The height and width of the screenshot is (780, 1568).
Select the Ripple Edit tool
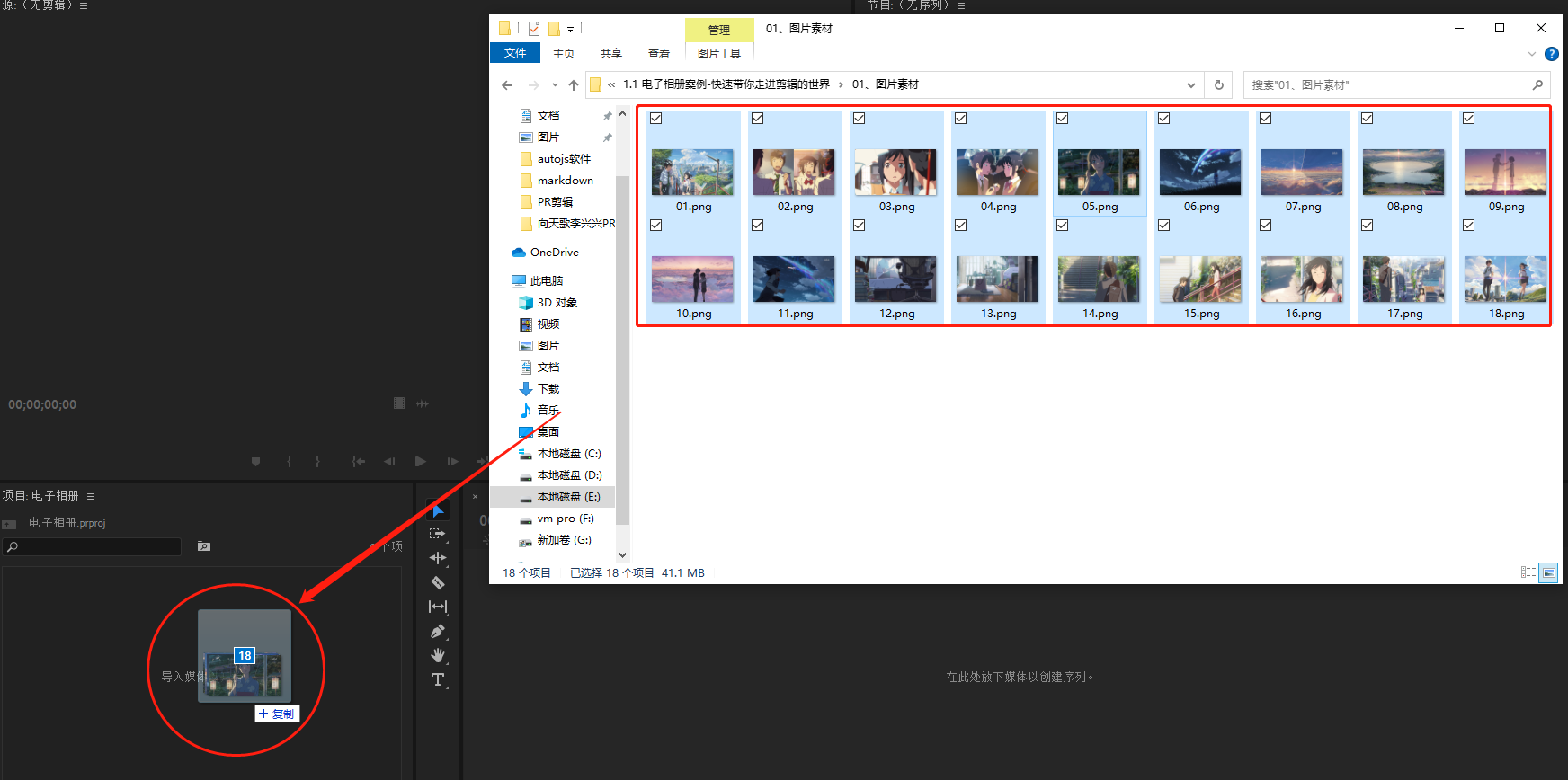(x=438, y=558)
